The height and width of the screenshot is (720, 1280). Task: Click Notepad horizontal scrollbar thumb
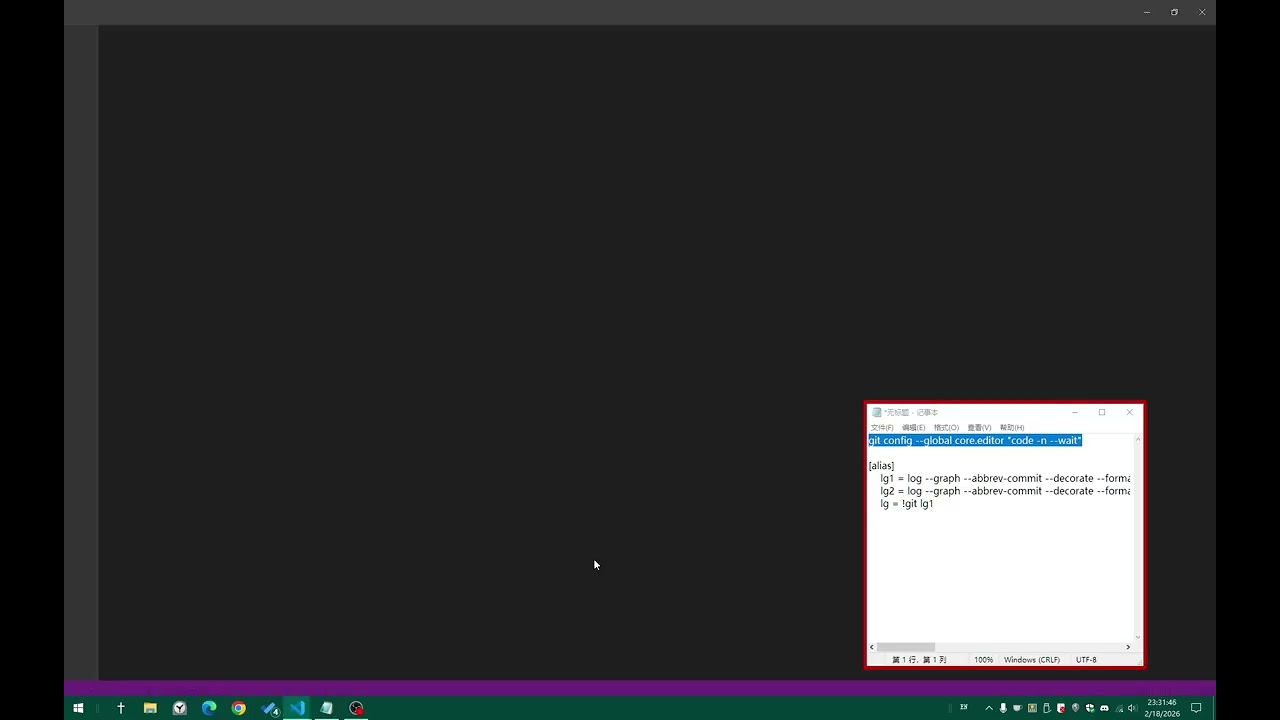point(906,647)
